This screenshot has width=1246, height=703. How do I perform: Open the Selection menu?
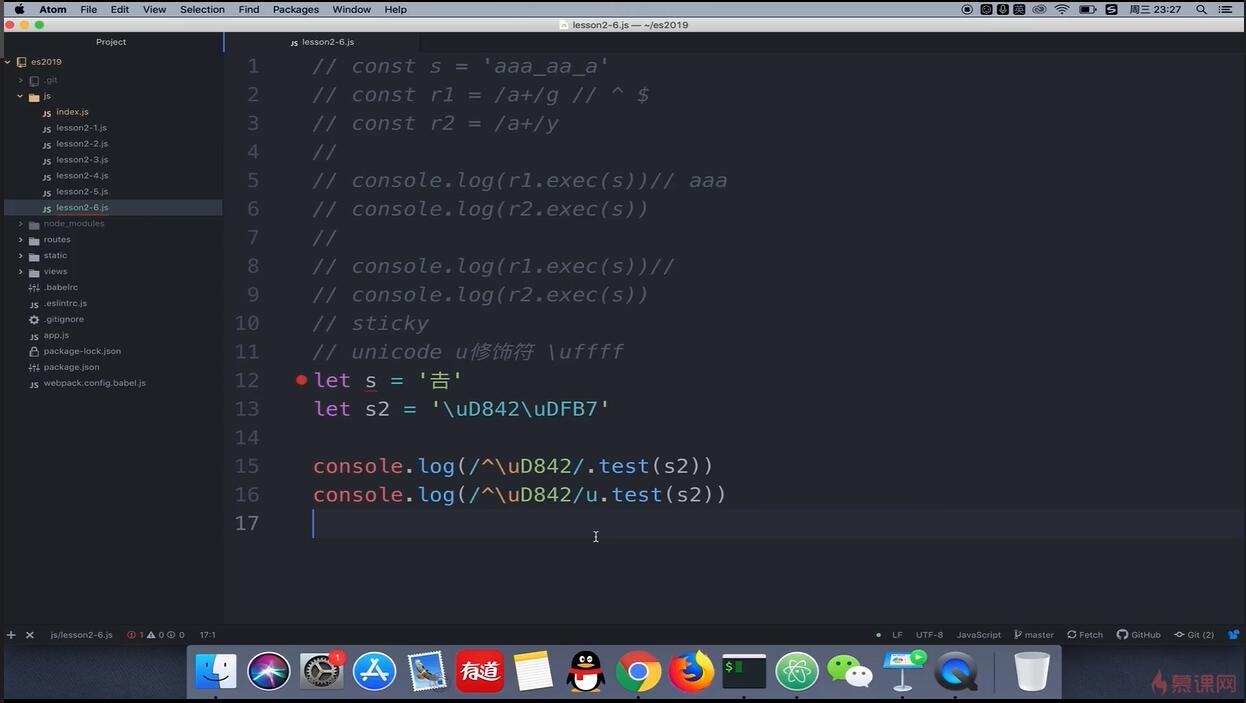[x=202, y=9]
